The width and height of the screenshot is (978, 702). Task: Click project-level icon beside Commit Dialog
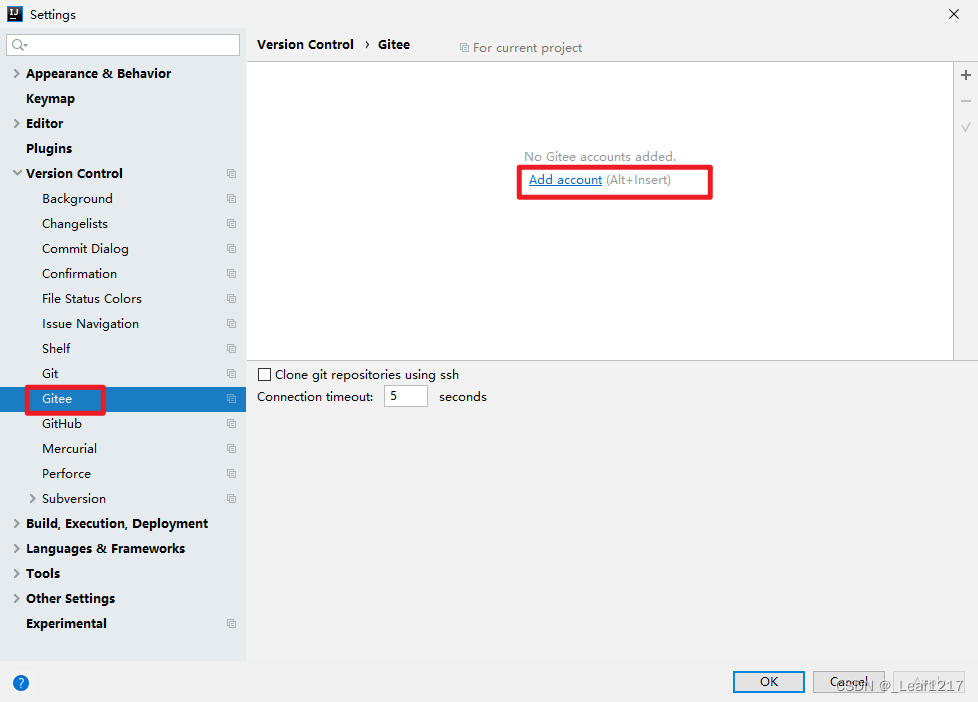pos(231,248)
